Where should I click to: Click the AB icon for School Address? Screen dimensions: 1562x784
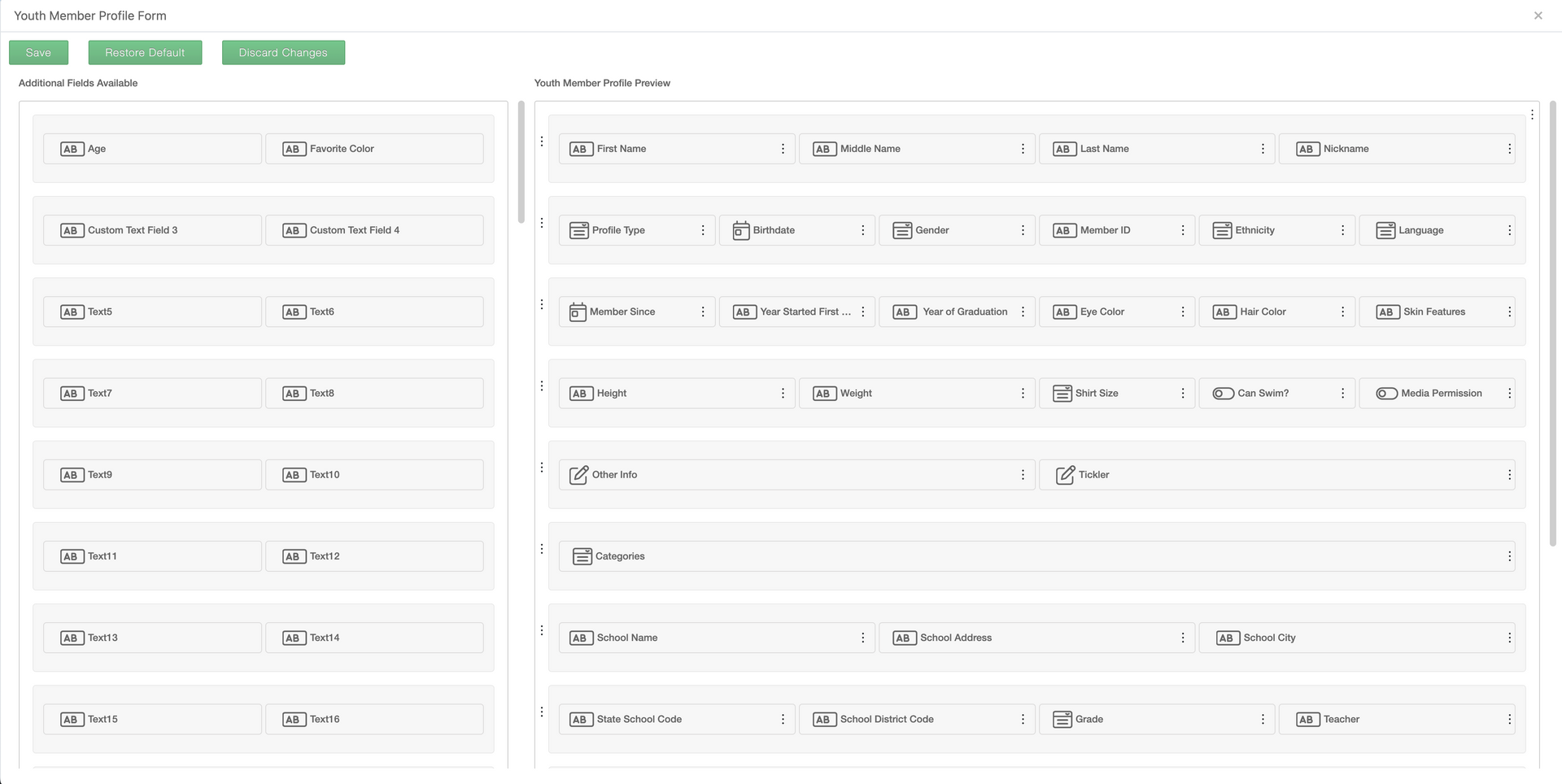pos(904,638)
